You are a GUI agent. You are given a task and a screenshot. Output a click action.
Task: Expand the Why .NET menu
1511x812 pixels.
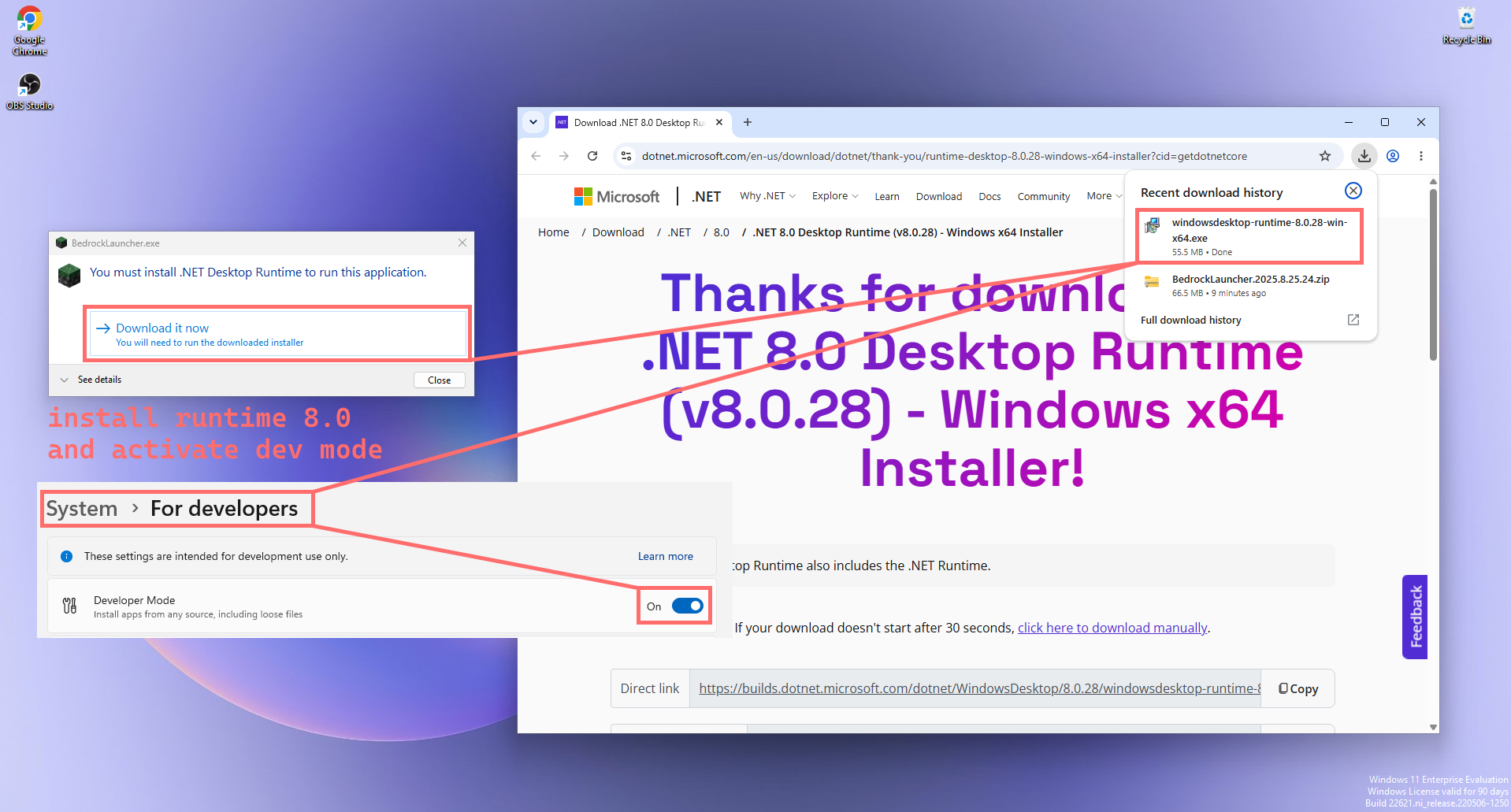pyautogui.click(x=767, y=196)
